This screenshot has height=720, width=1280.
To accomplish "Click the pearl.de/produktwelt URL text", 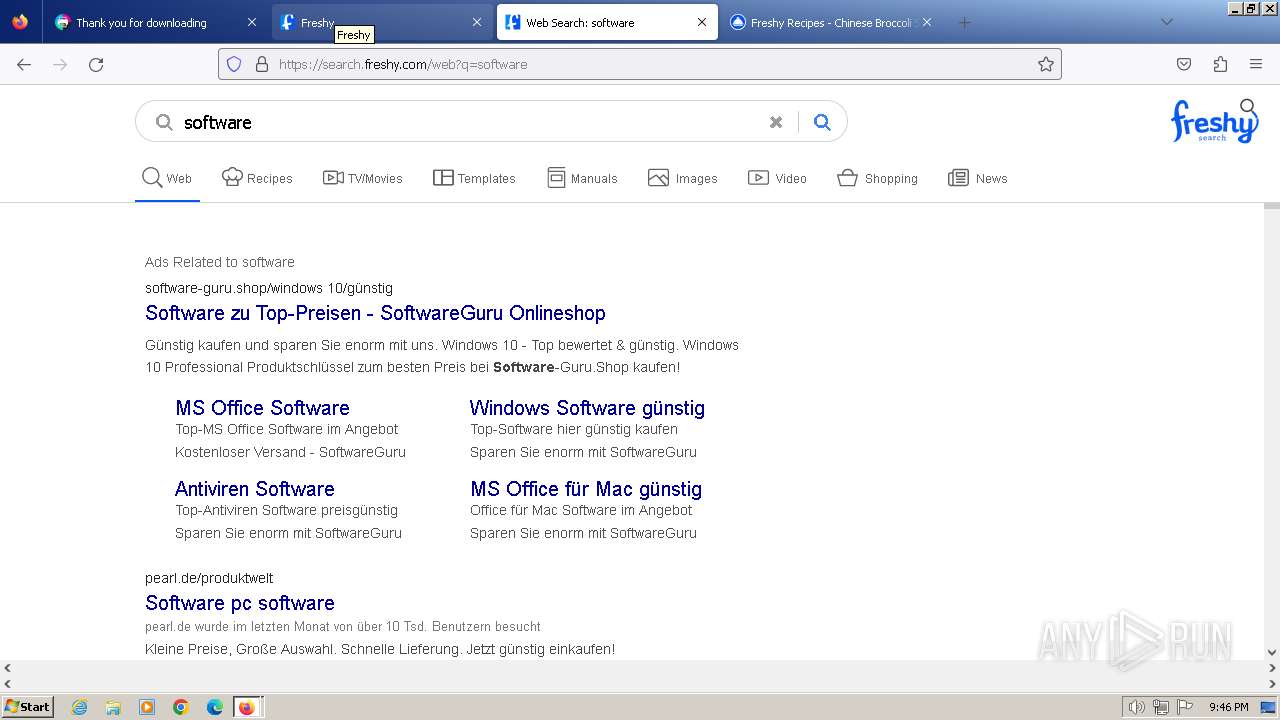I will (x=209, y=578).
